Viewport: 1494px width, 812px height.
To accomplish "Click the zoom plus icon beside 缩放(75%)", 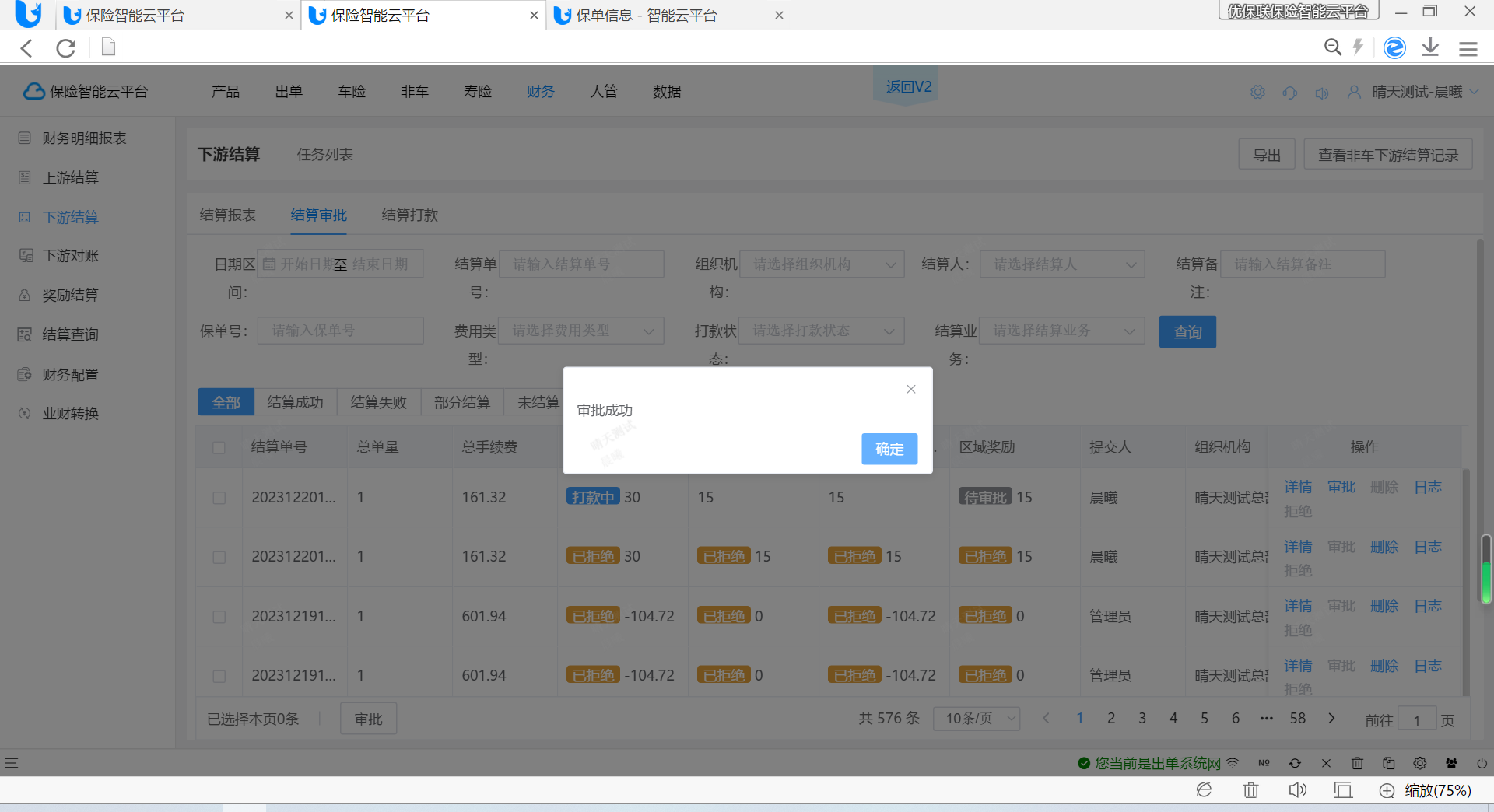I will pos(1387,791).
